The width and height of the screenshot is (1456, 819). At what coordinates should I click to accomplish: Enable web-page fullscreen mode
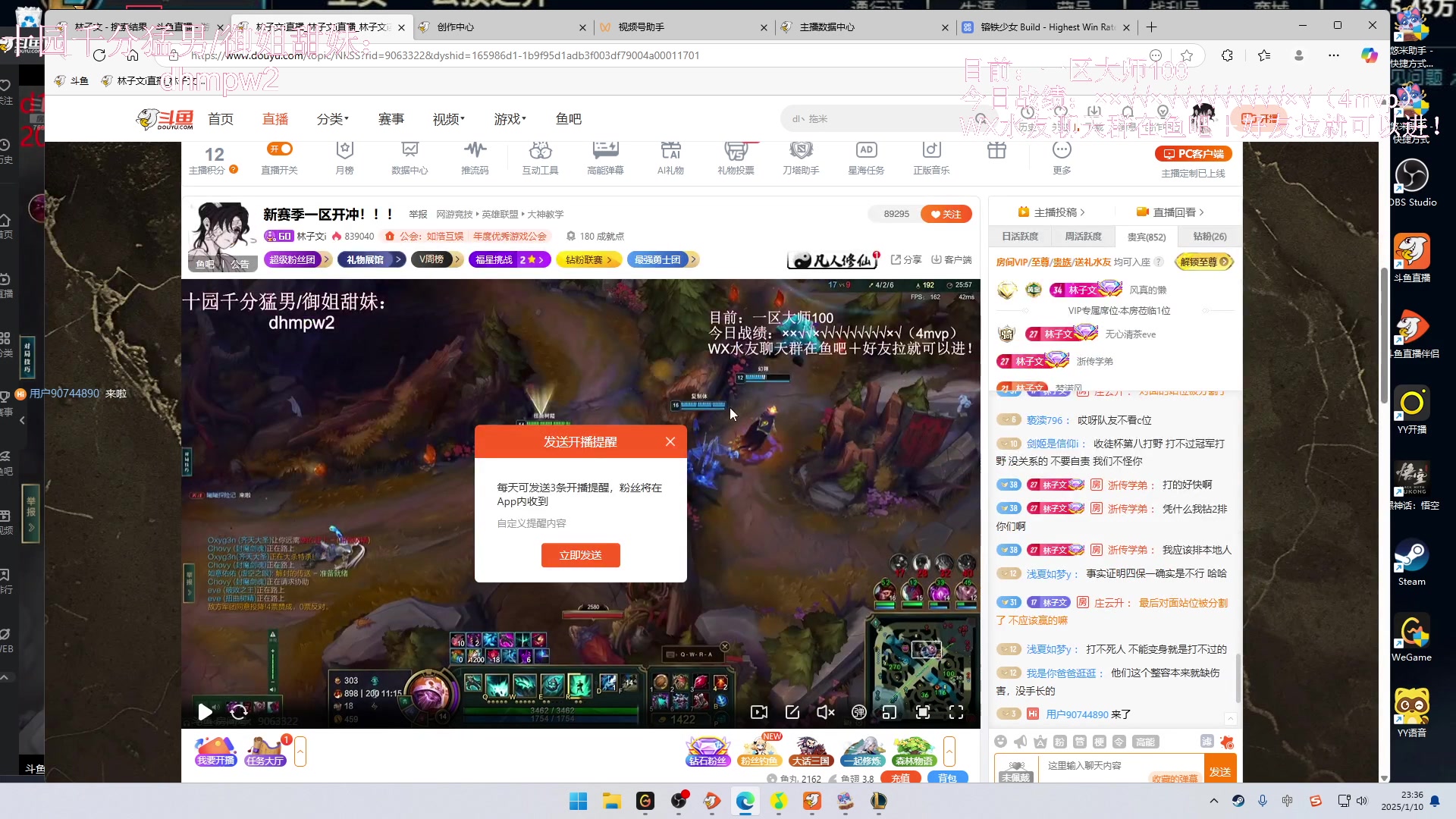tap(923, 712)
